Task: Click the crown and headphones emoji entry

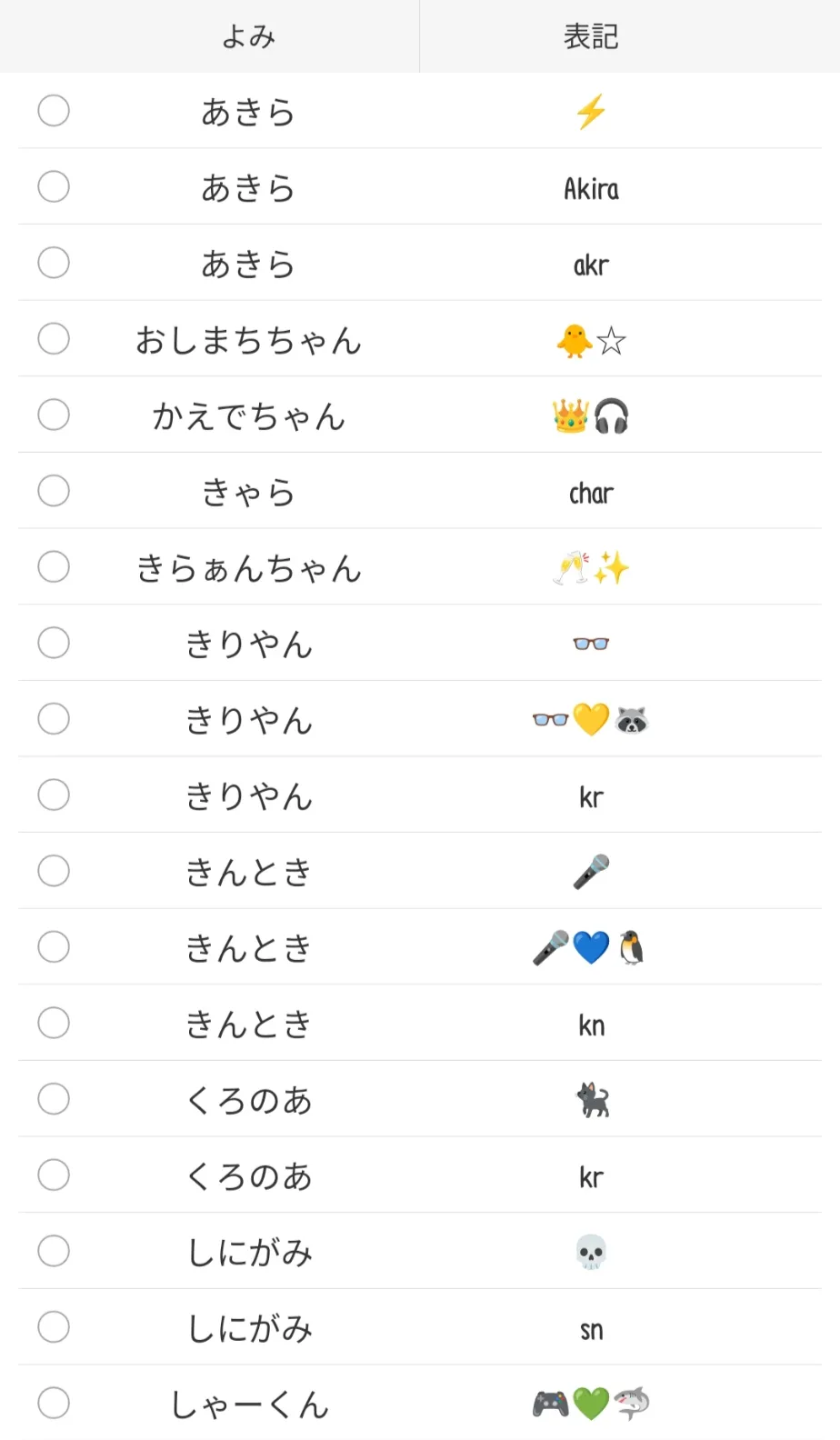Action: pos(591,416)
